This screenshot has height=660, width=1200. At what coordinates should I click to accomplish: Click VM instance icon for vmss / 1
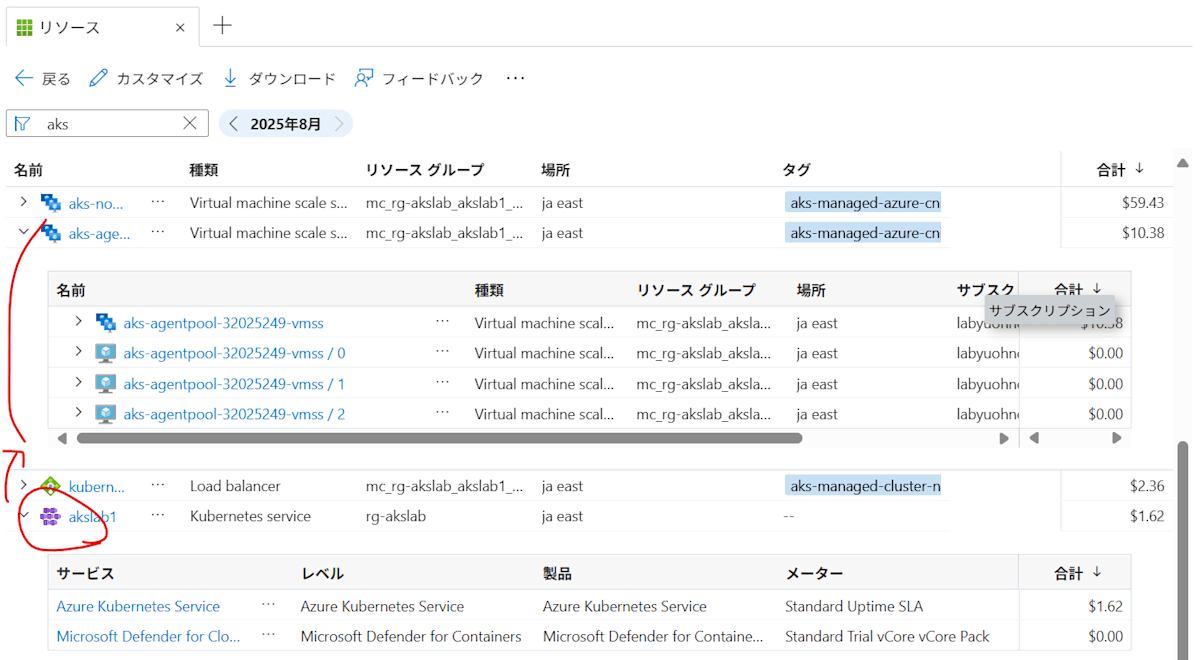105,383
